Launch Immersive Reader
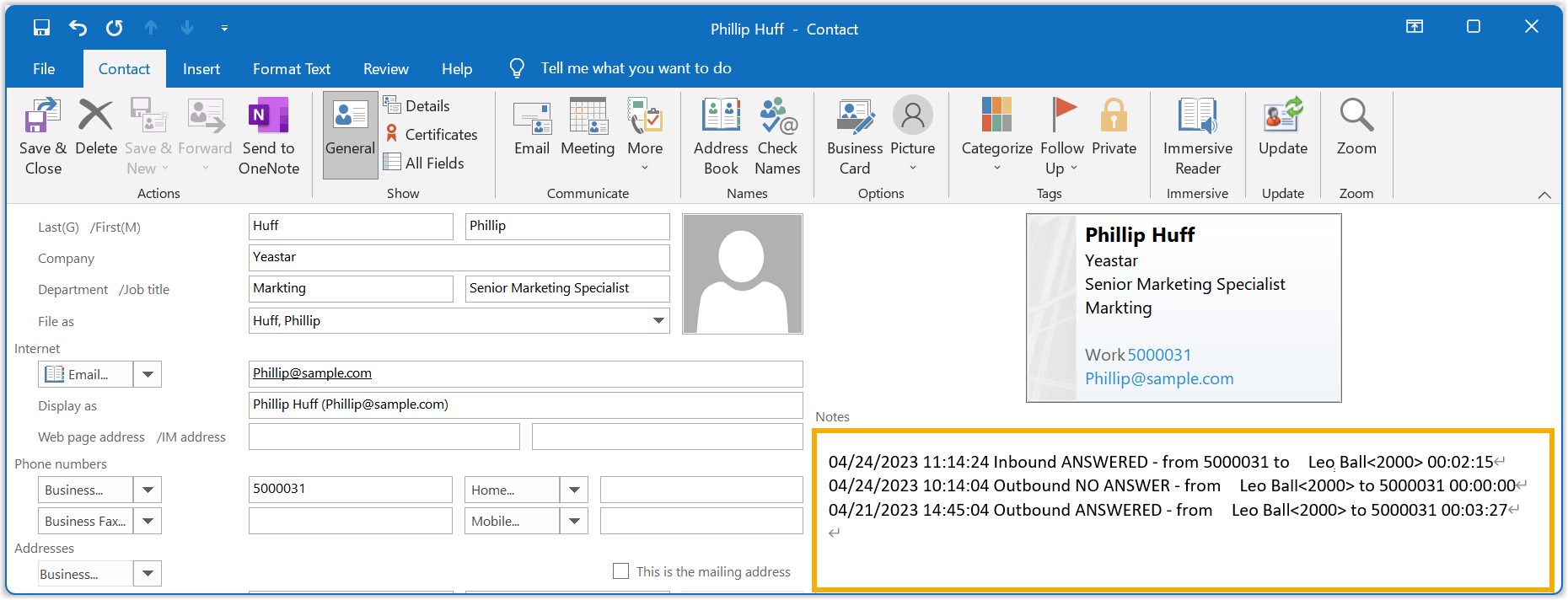 (x=1198, y=136)
